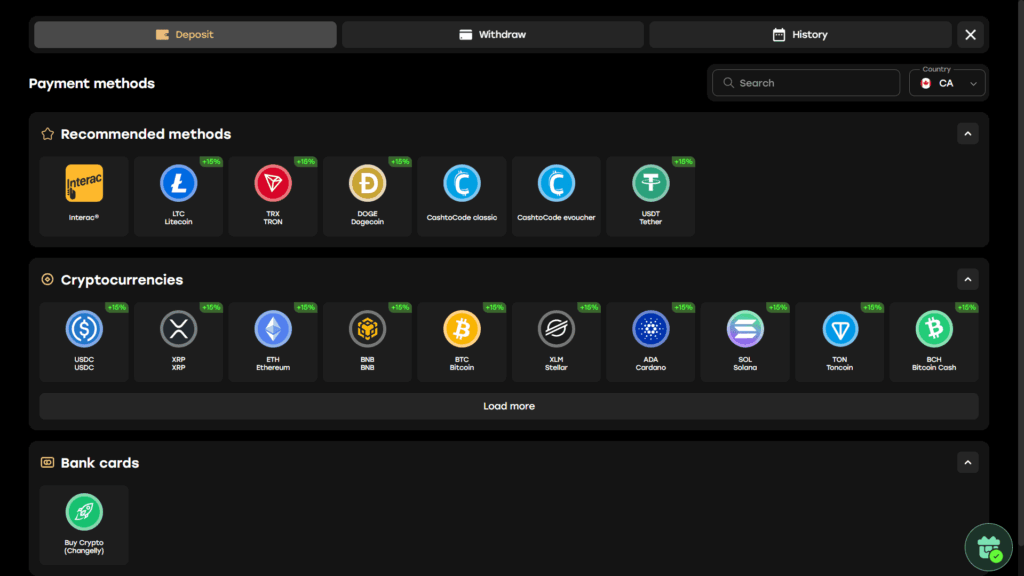1024x576 pixels.
Task: Click Load more cryptocurrencies button
Action: pos(508,406)
